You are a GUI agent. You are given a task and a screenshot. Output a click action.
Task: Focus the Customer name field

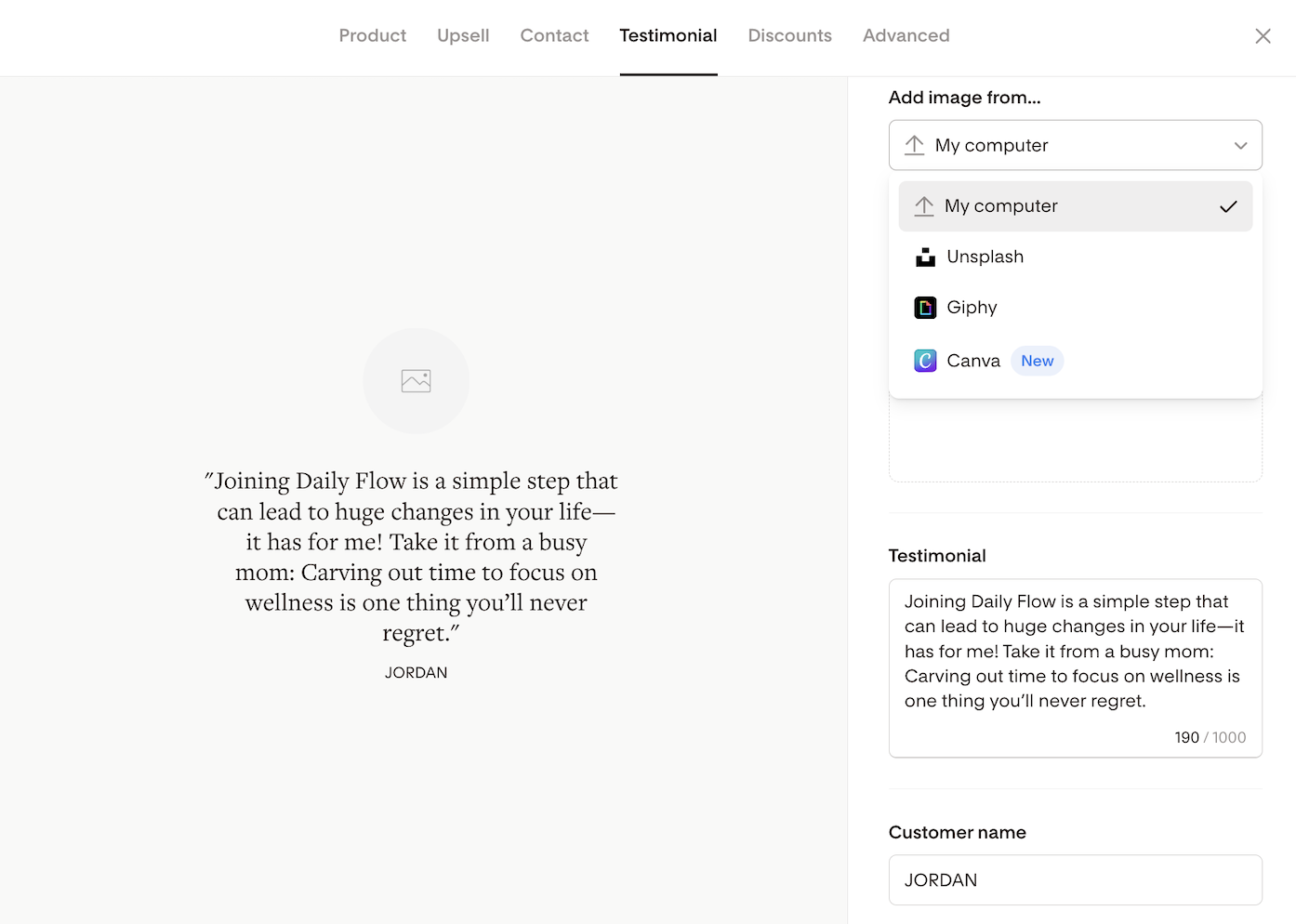click(1075, 880)
